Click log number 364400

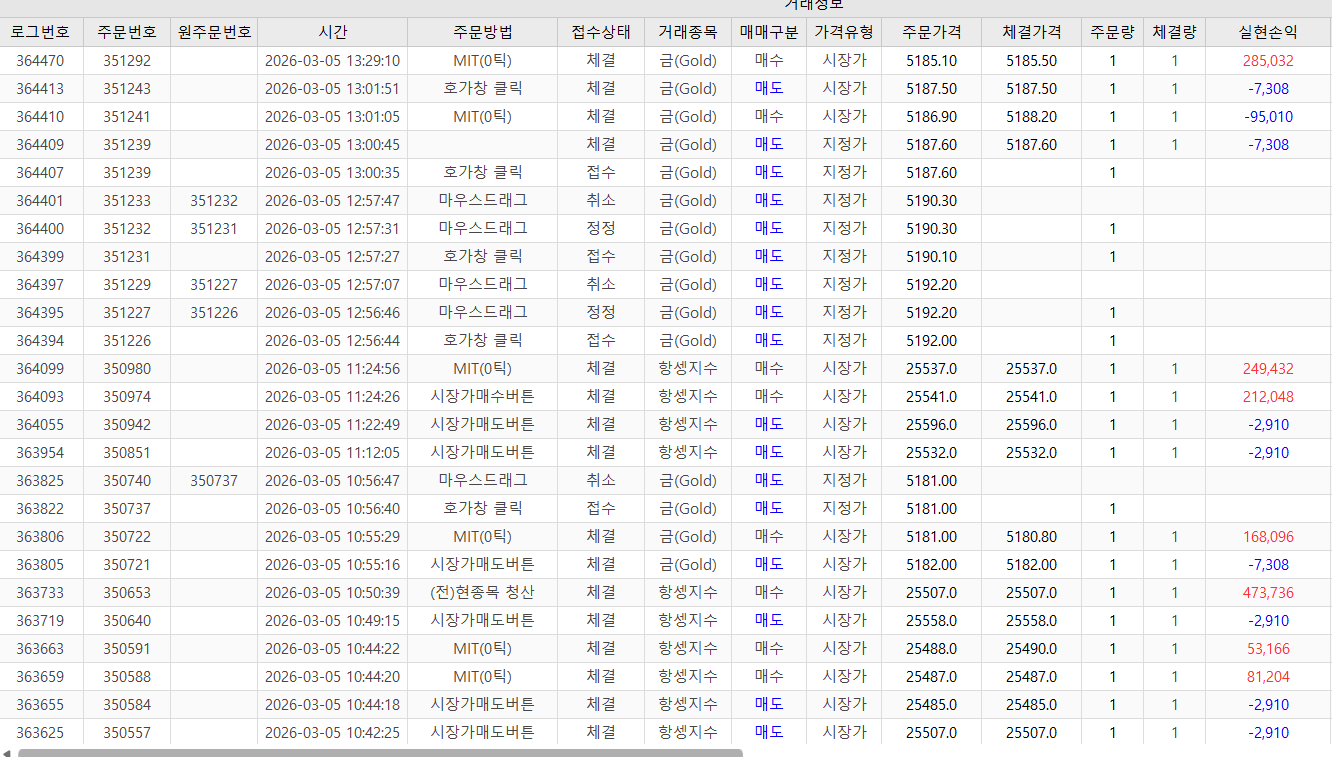point(41,228)
